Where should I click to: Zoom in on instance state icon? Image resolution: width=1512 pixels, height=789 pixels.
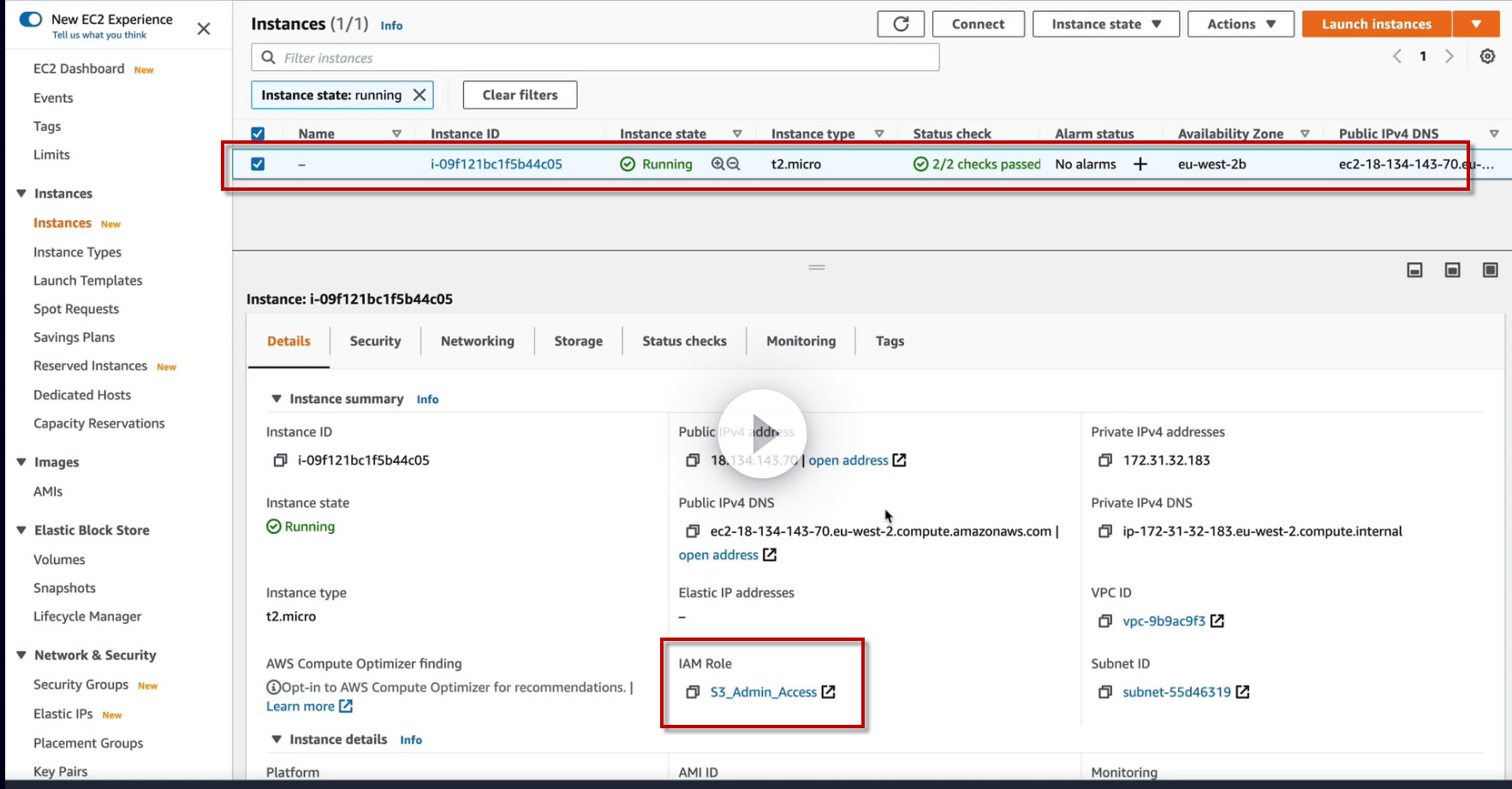pyautogui.click(x=718, y=163)
